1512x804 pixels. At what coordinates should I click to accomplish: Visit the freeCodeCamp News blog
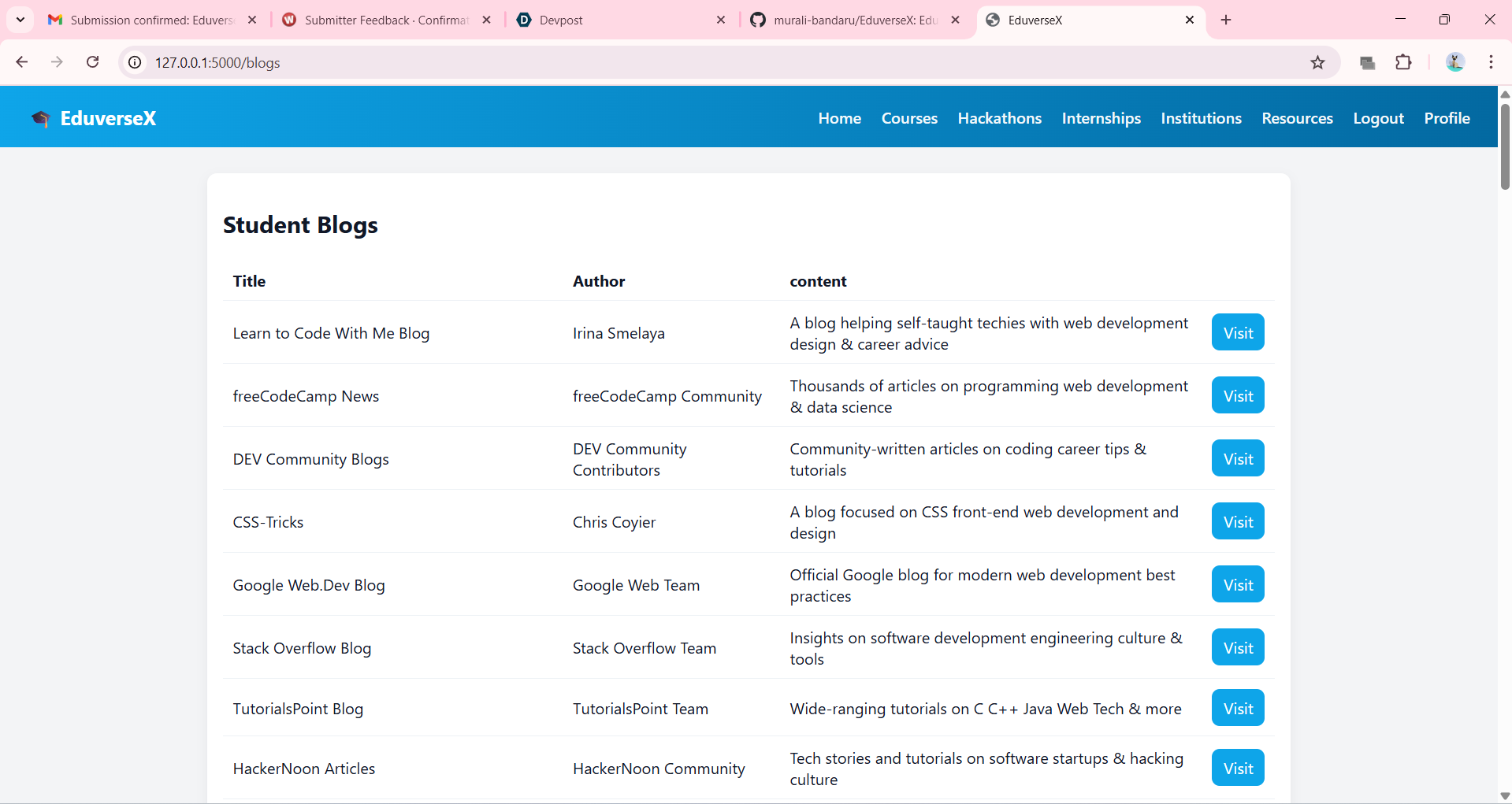point(1238,395)
